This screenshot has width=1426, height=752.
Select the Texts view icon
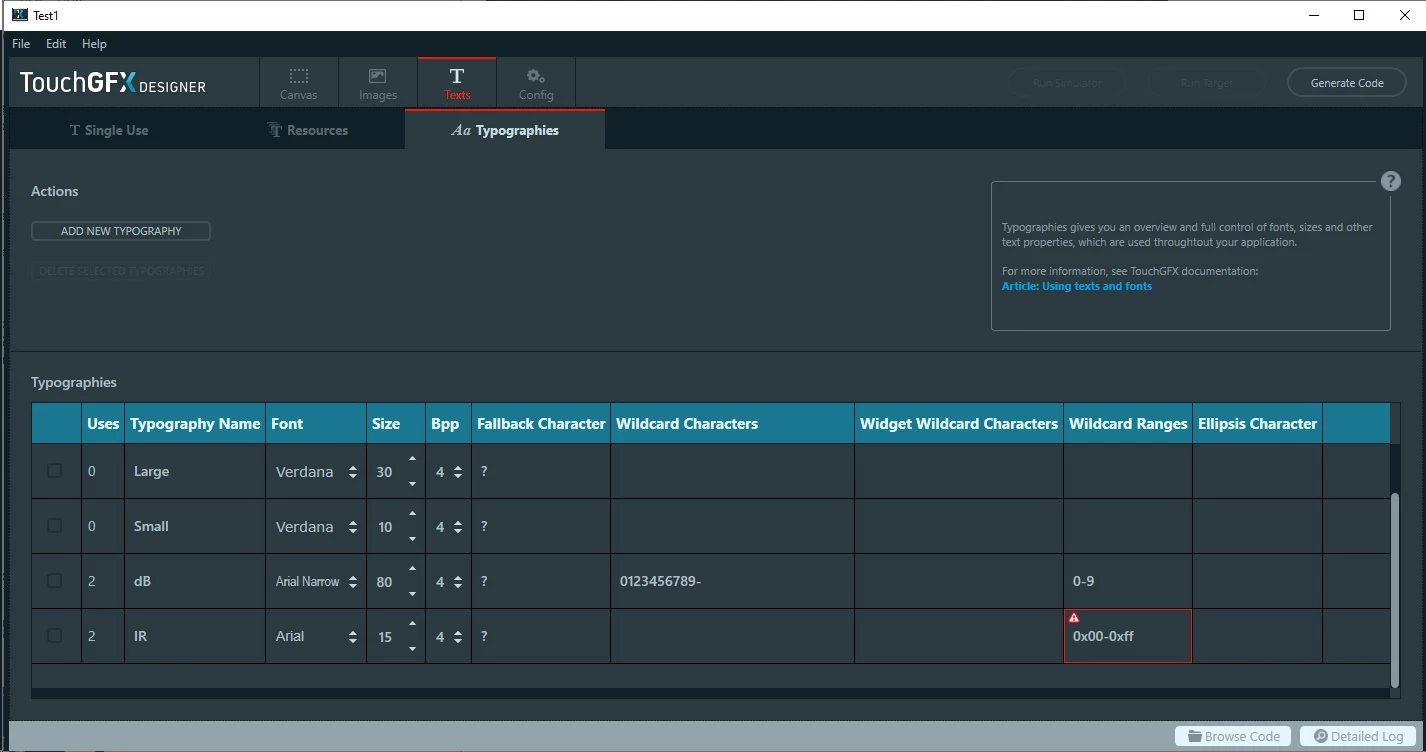click(x=457, y=83)
